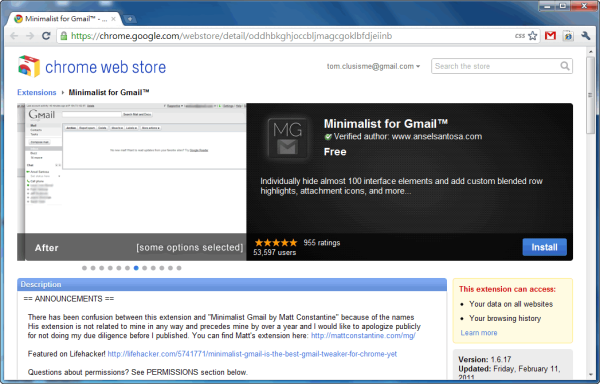Click the Description section header
The height and width of the screenshot is (384, 600).
click(x=232, y=285)
